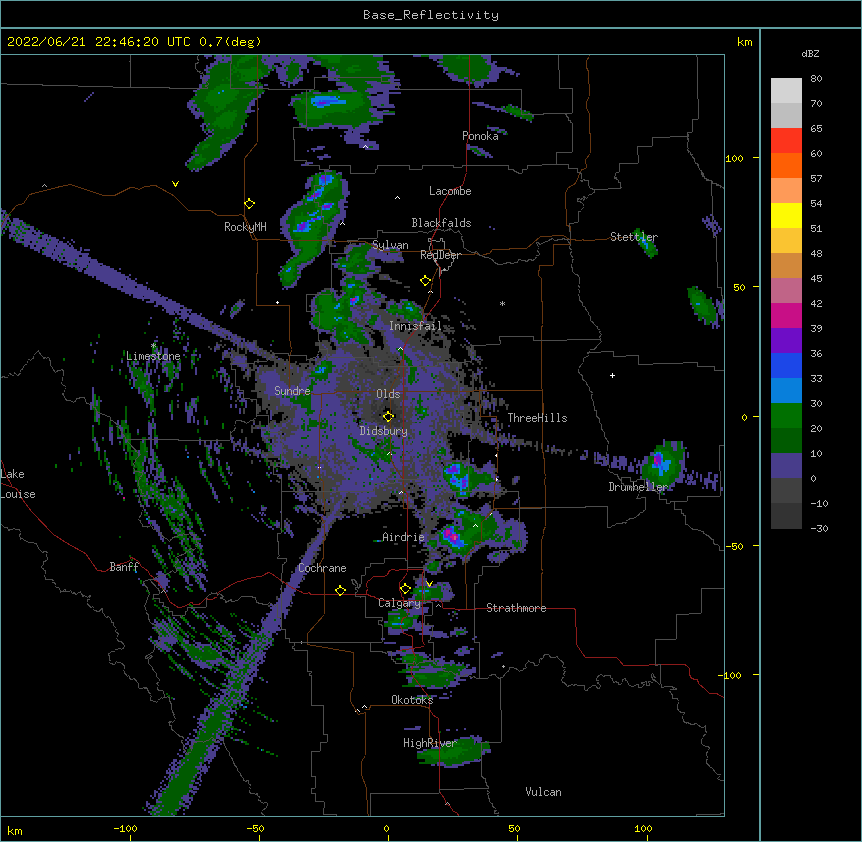Click the Stettler town label
The width and height of the screenshot is (862, 842).
(x=634, y=237)
